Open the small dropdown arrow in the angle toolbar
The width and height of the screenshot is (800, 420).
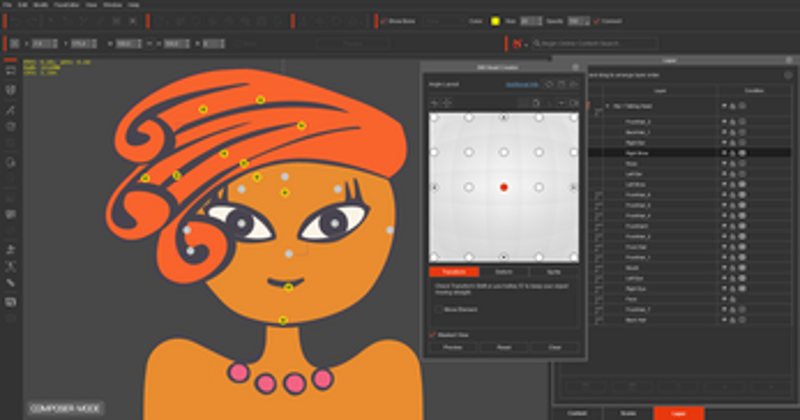(561, 103)
